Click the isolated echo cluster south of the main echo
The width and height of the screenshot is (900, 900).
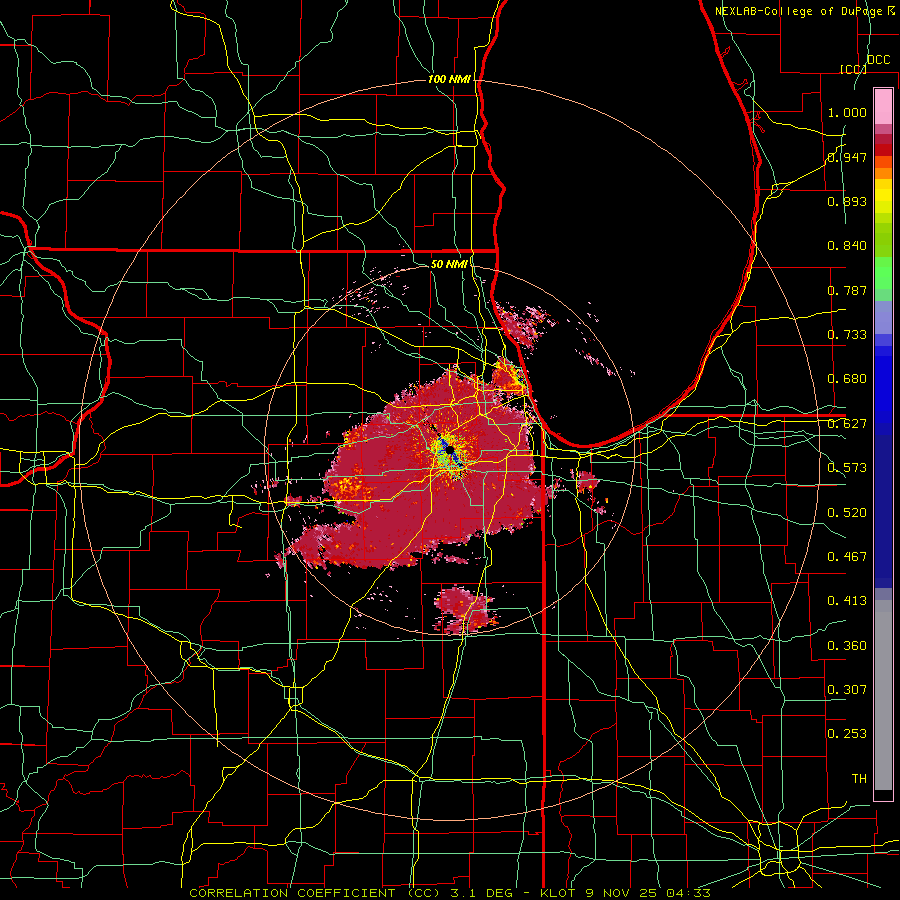(464, 610)
